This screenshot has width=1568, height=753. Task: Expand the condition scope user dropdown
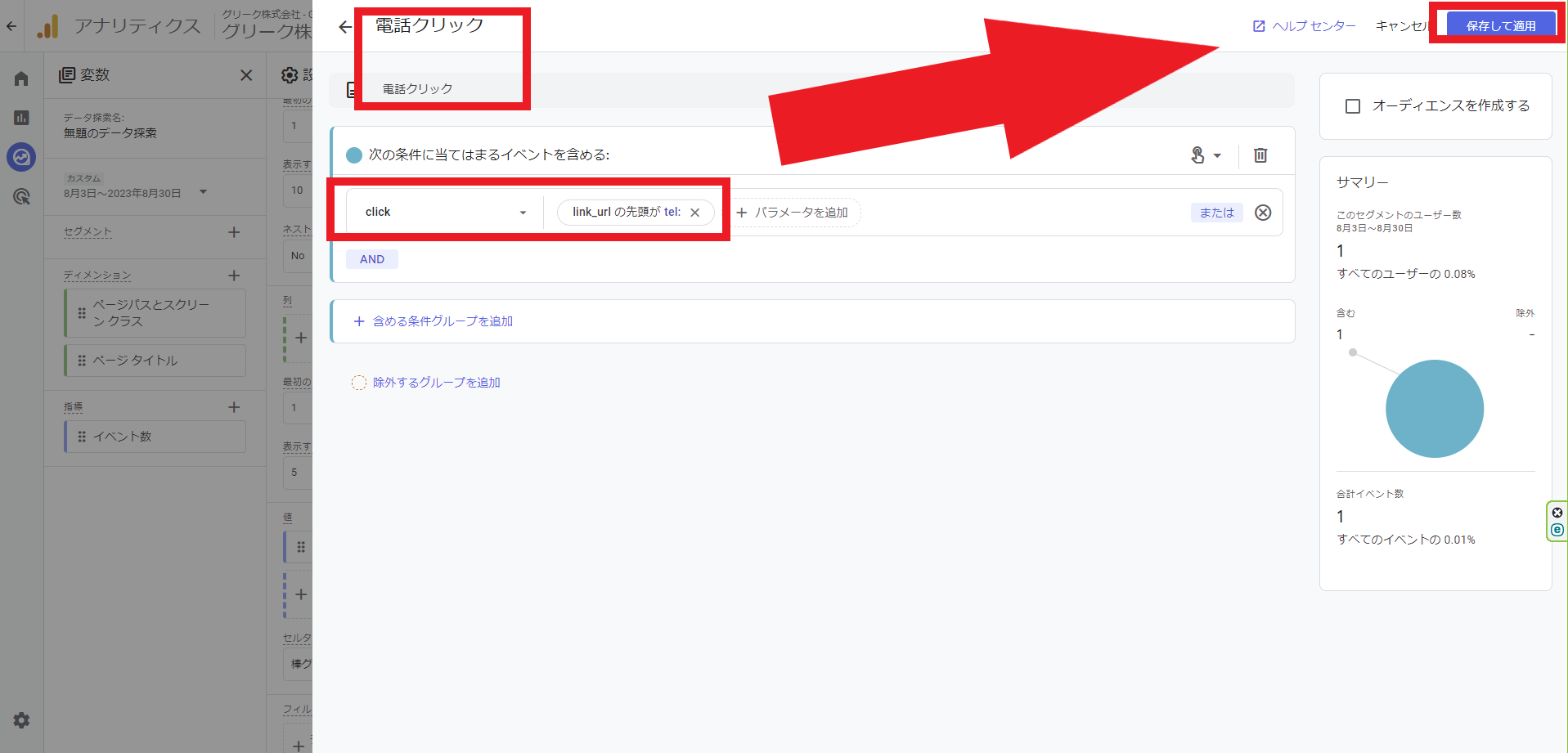[x=1205, y=155]
